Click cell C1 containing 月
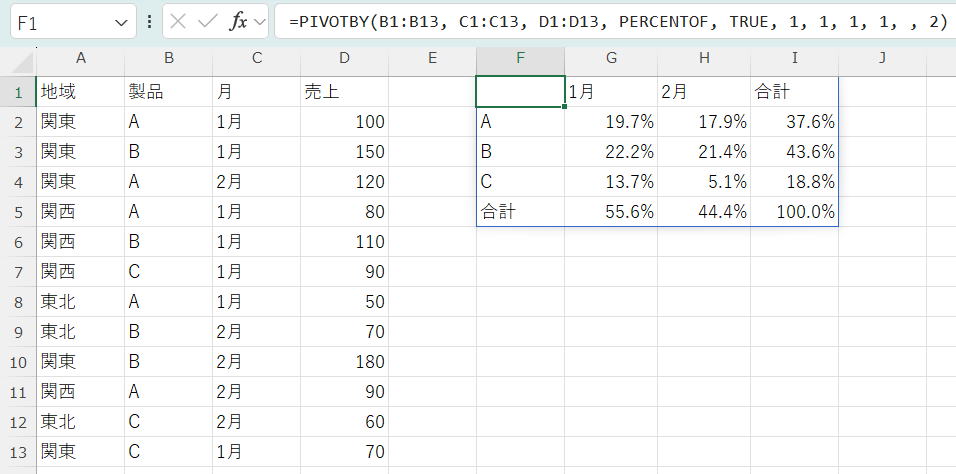Image resolution: width=956 pixels, height=474 pixels. [257, 92]
